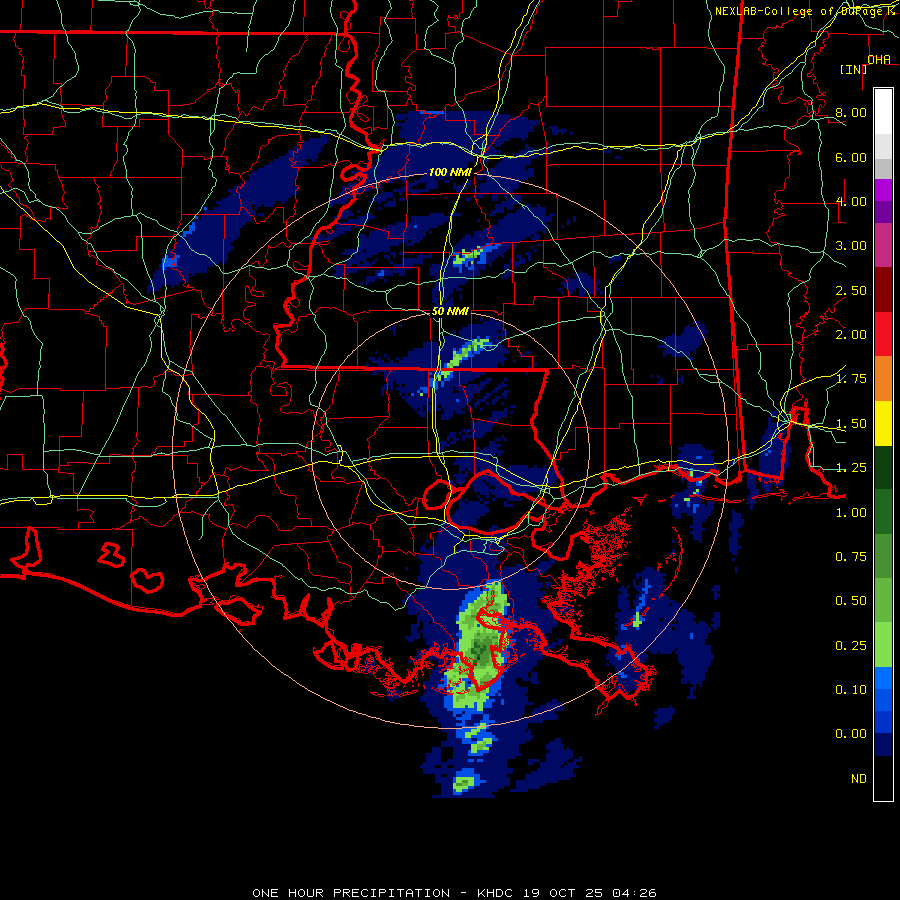Click the "KHDC" station identifier in caption
Screen dimensions: 900x900
pyautogui.click(x=496, y=893)
